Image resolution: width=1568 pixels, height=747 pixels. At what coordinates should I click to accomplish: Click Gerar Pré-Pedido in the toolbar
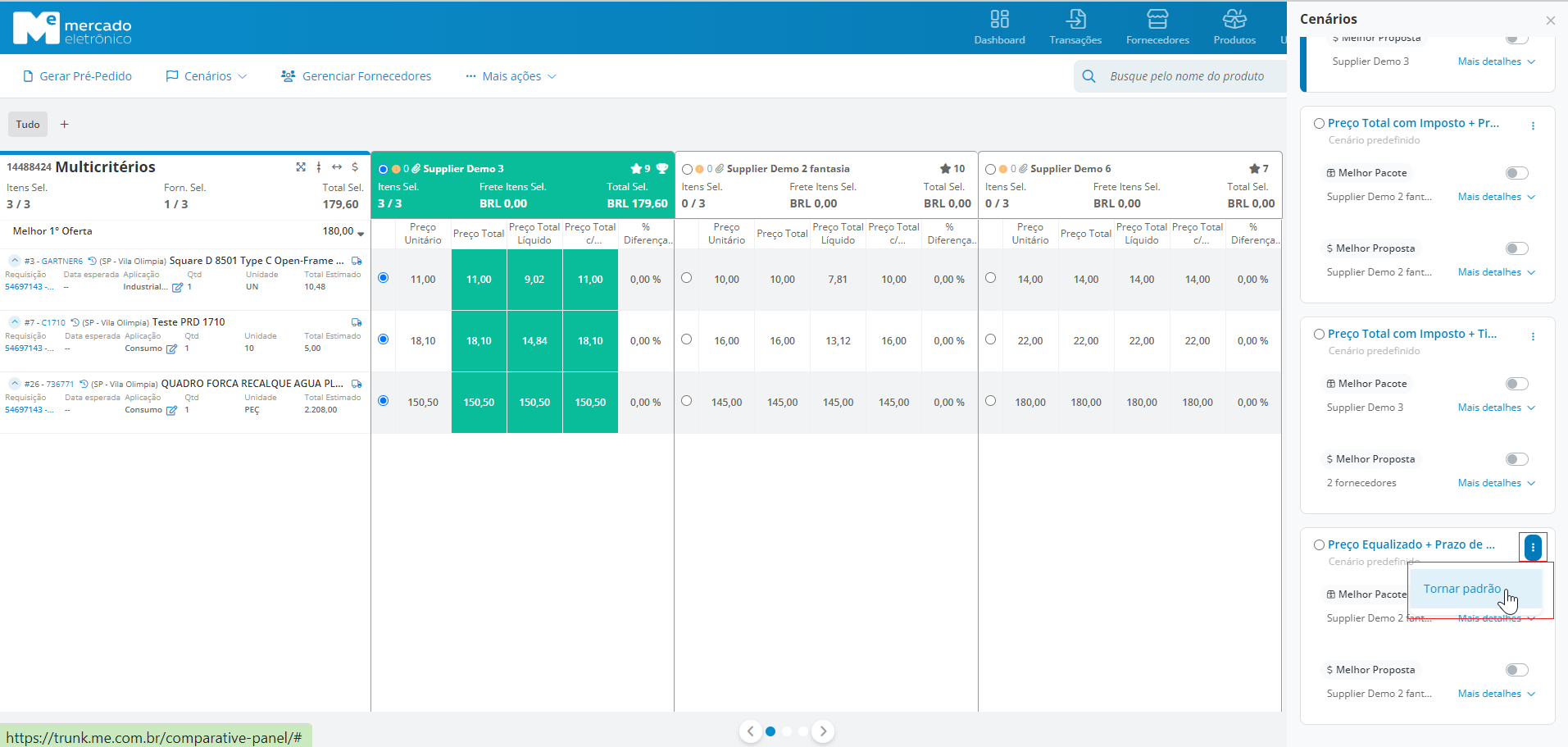click(78, 76)
